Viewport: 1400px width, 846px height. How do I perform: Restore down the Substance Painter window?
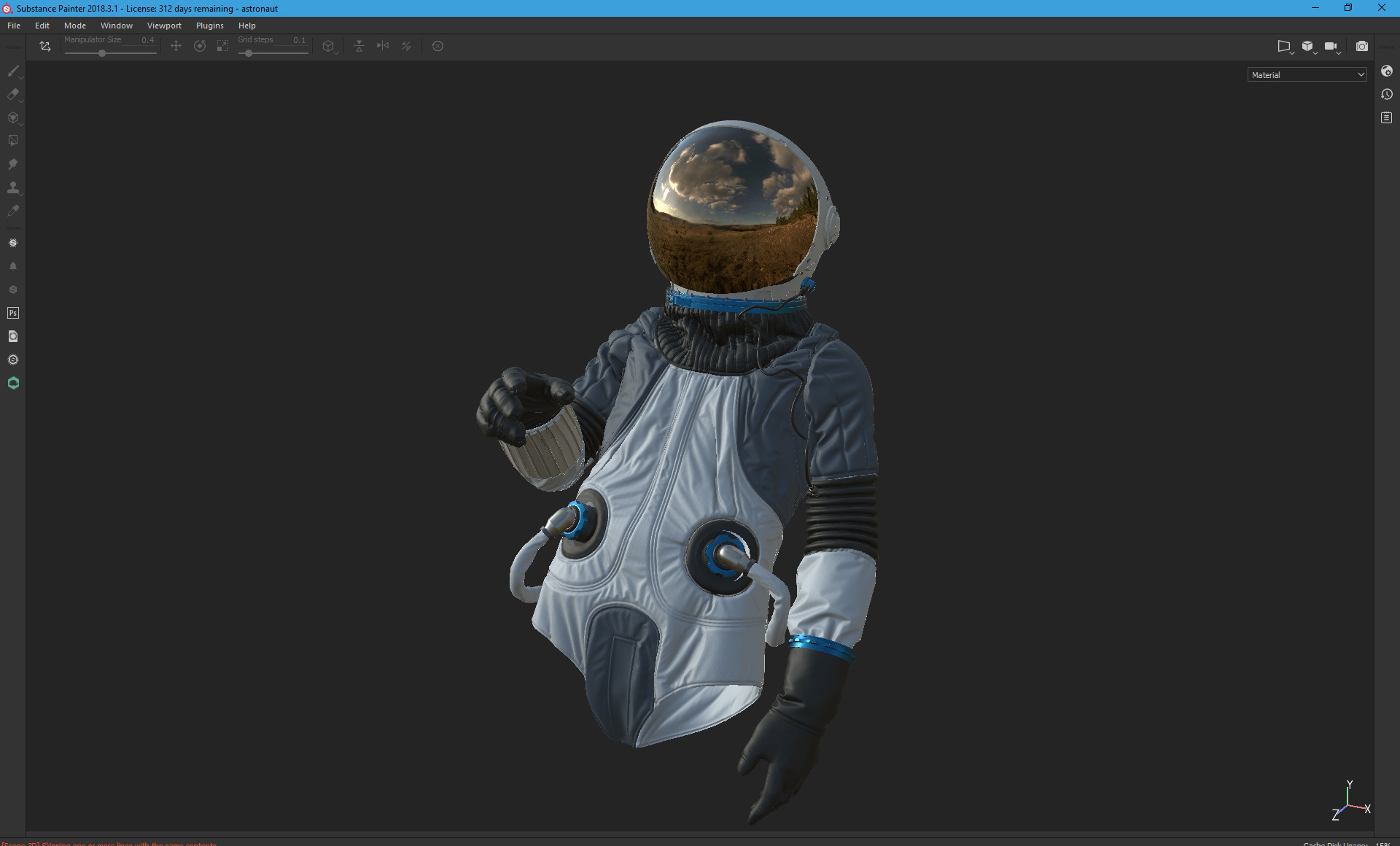click(1348, 8)
